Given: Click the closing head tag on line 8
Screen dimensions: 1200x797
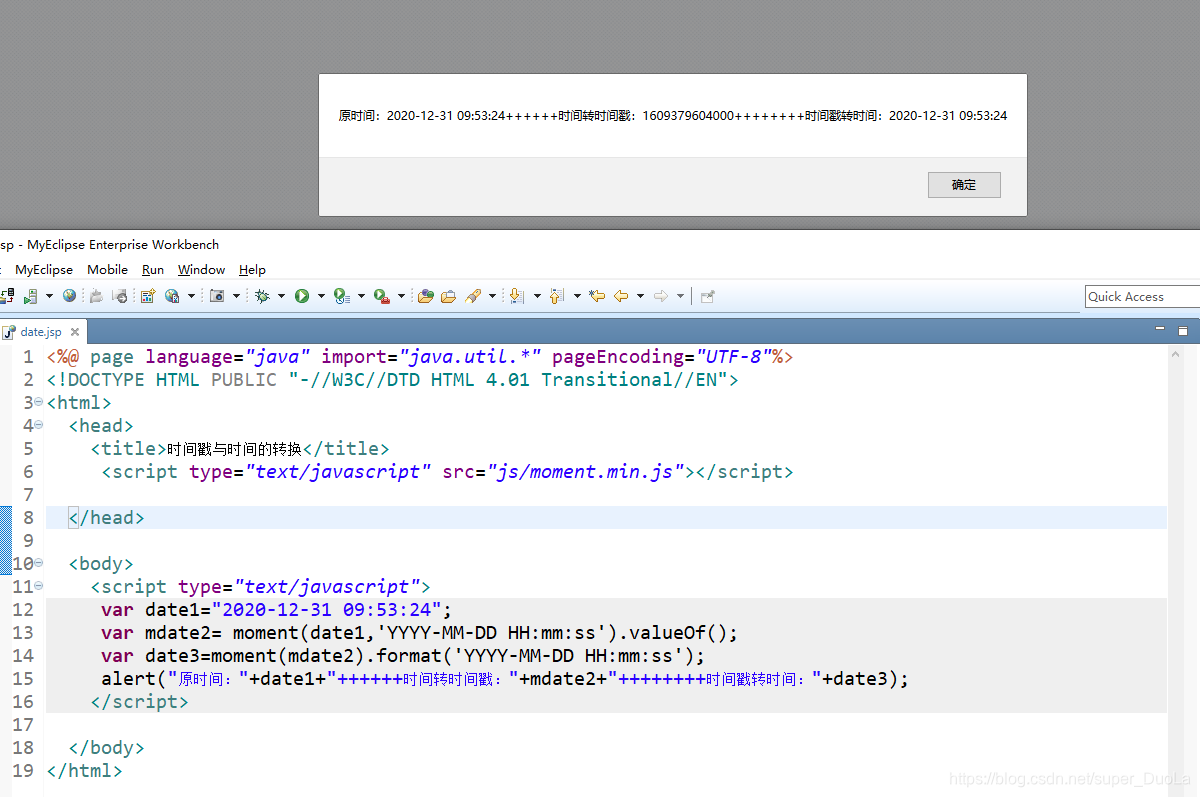Looking at the screenshot, I should coord(107,518).
